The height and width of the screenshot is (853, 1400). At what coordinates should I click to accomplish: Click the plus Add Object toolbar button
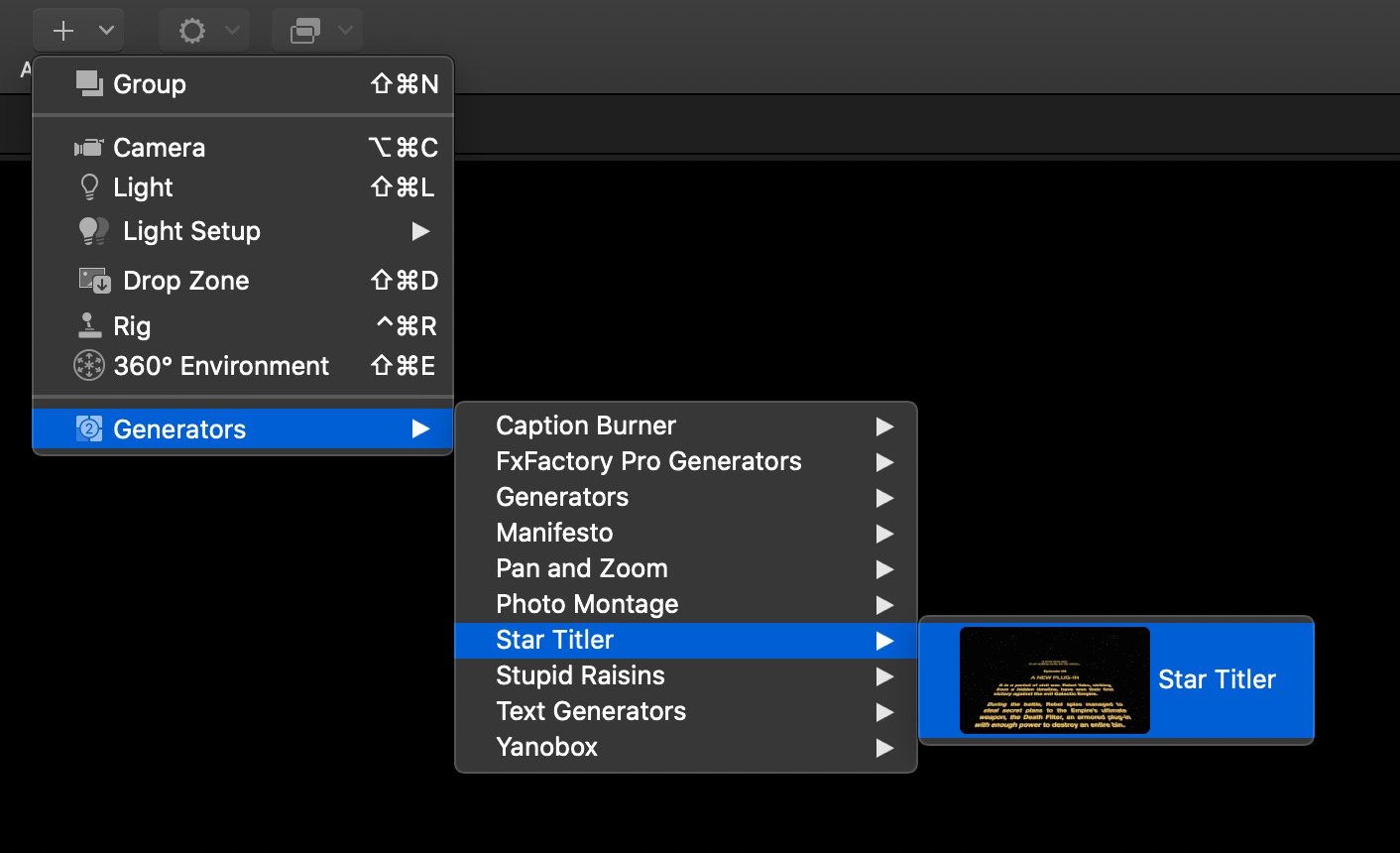pyautogui.click(x=63, y=31)
